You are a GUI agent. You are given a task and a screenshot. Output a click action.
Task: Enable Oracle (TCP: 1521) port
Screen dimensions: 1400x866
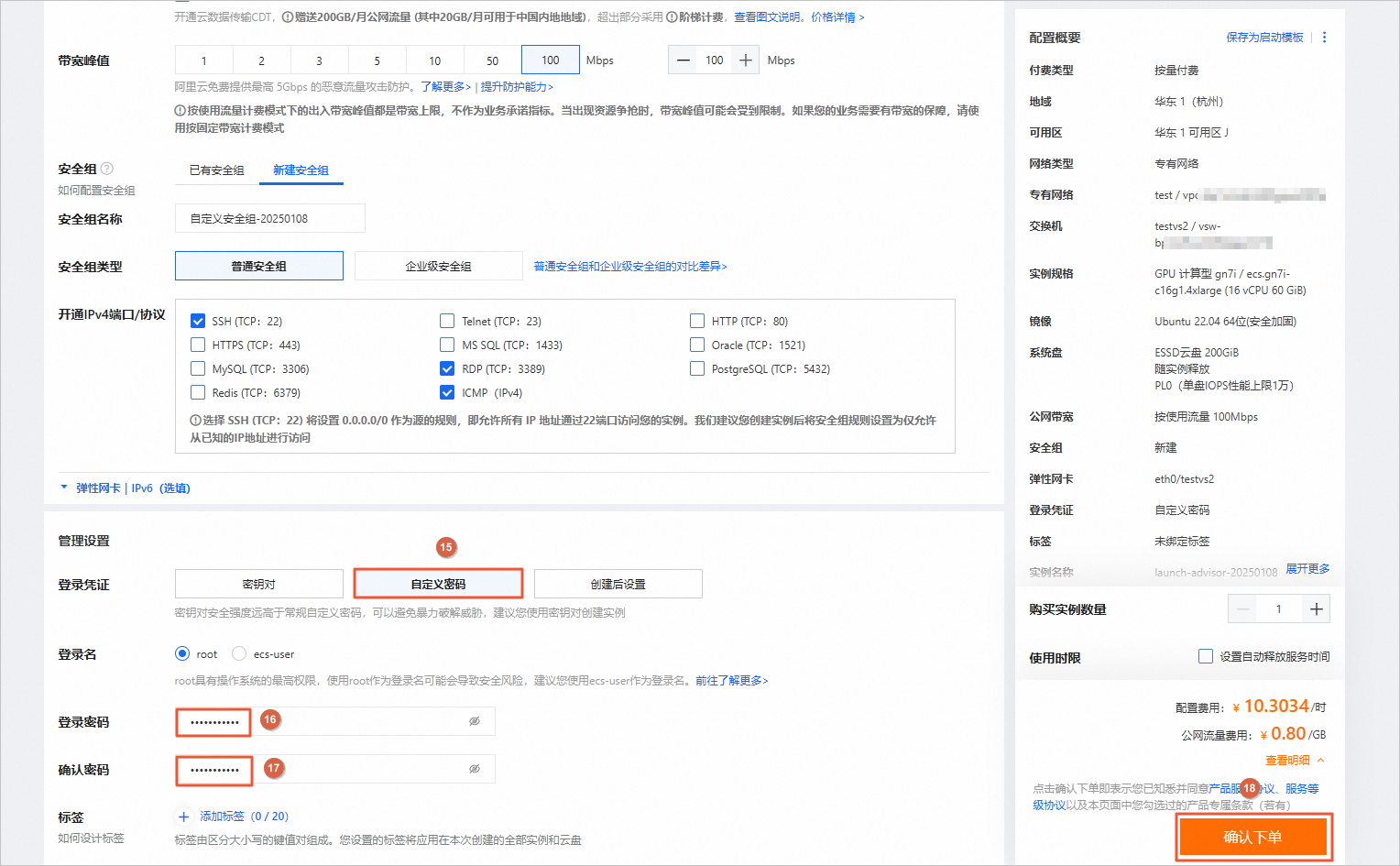pyautogui.click(x=697, y=345)
